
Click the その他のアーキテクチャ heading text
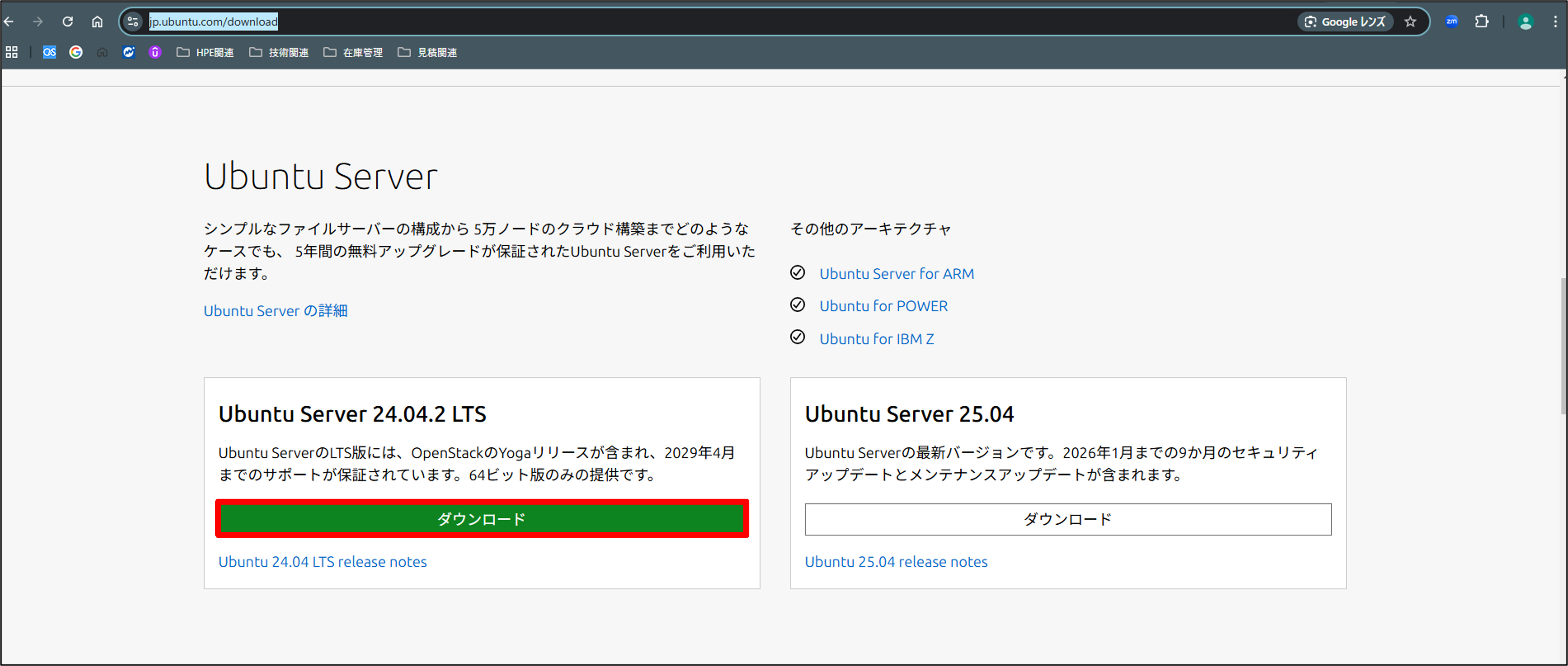[870, 229]
